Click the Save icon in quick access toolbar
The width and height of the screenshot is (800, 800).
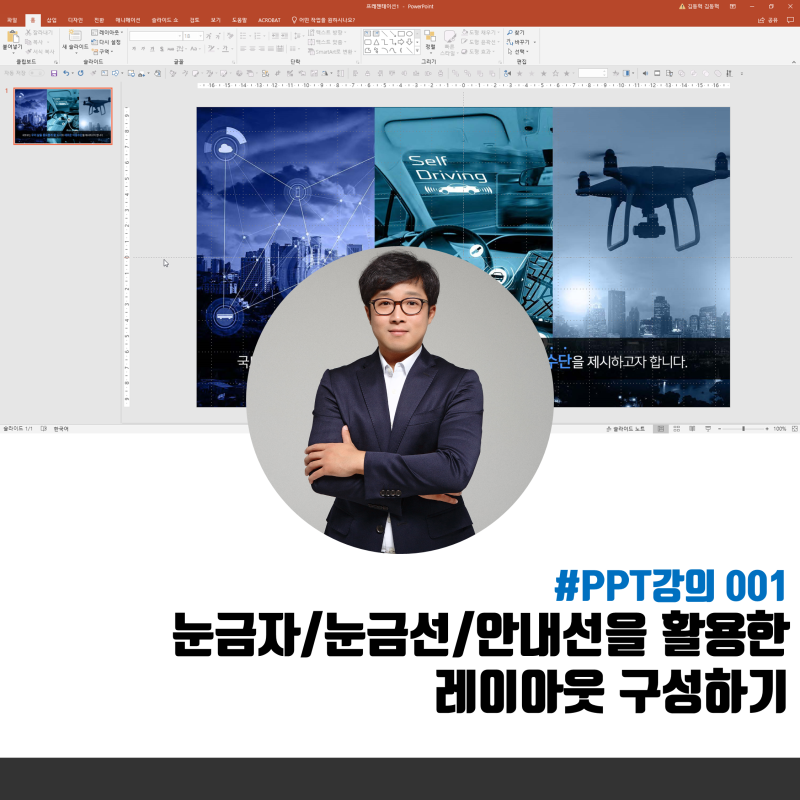(54, 73)
